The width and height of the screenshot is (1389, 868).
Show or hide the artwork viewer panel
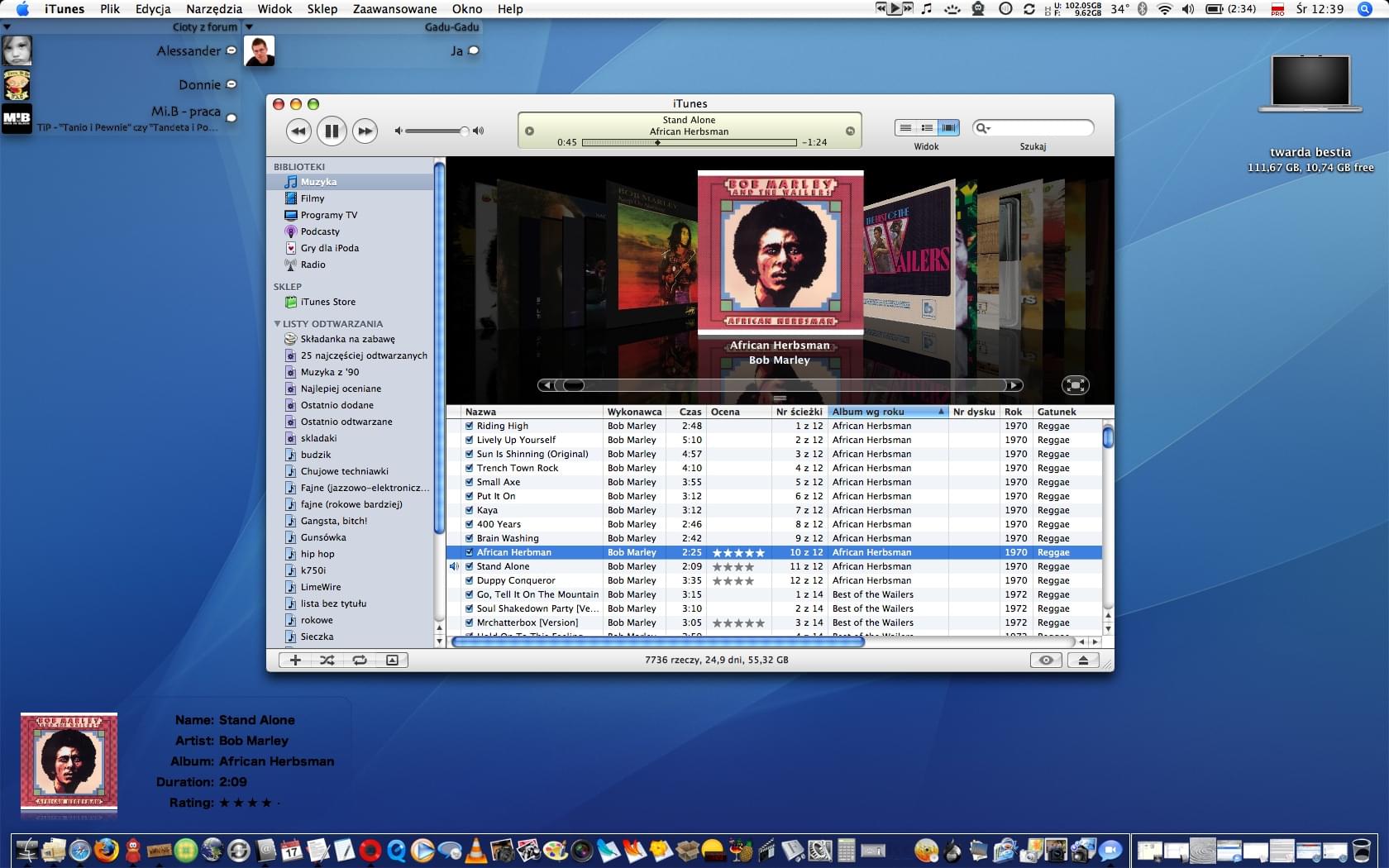click(x=392, y=660)
